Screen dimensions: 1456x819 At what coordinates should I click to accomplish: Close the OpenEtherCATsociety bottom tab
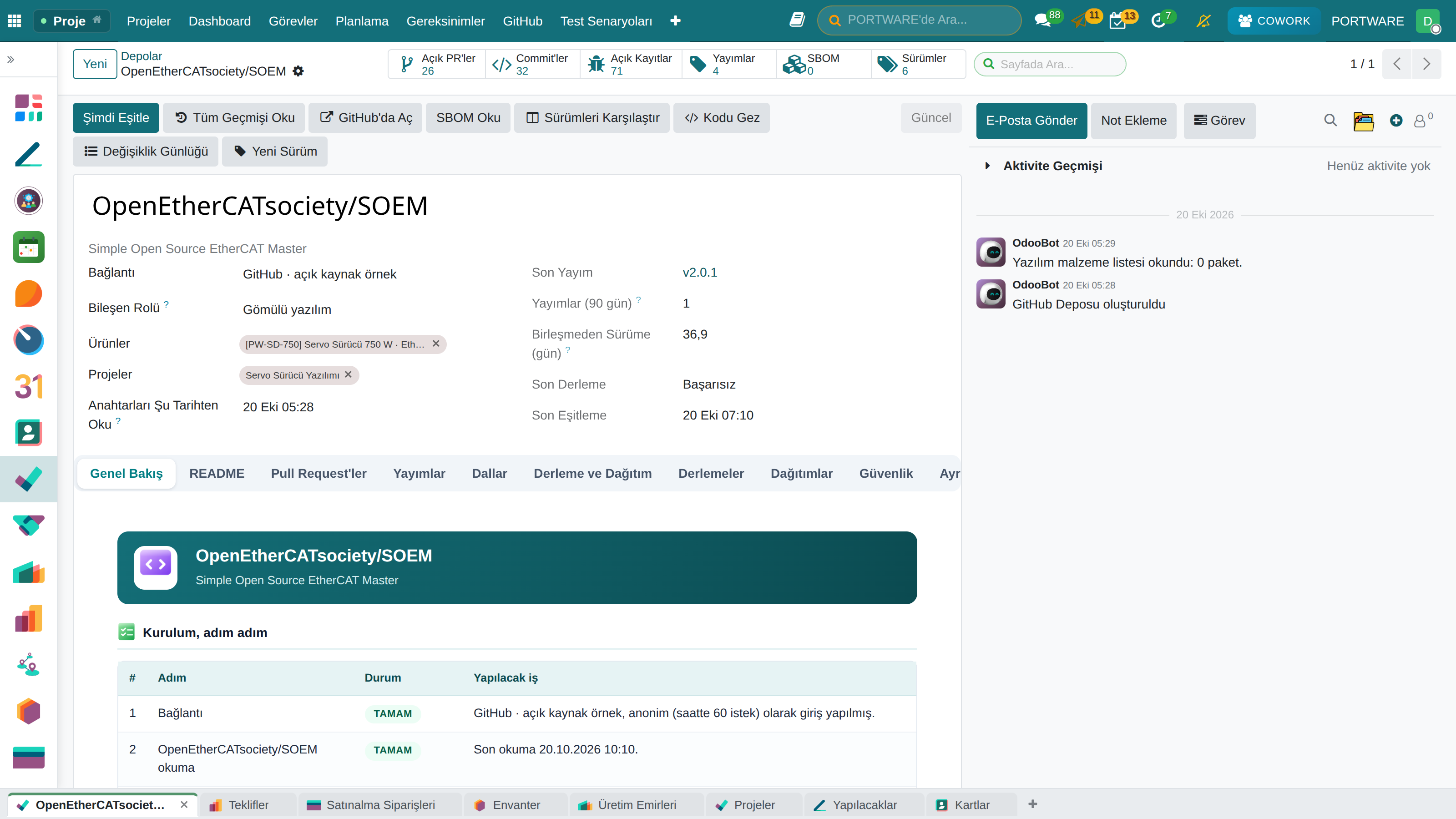click(x=184, y=804)
